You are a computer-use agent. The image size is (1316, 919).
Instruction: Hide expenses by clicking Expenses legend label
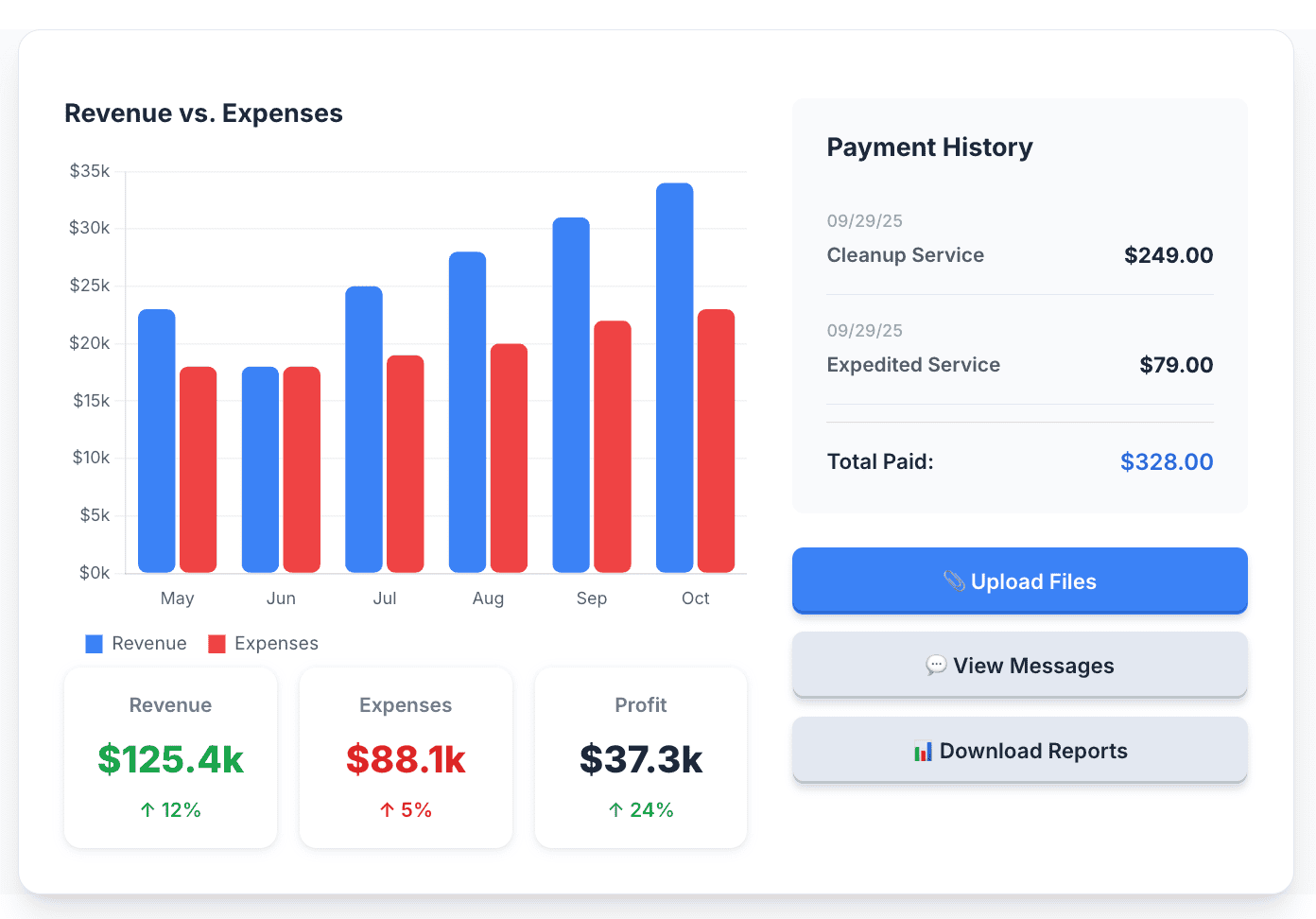(276, 643)
